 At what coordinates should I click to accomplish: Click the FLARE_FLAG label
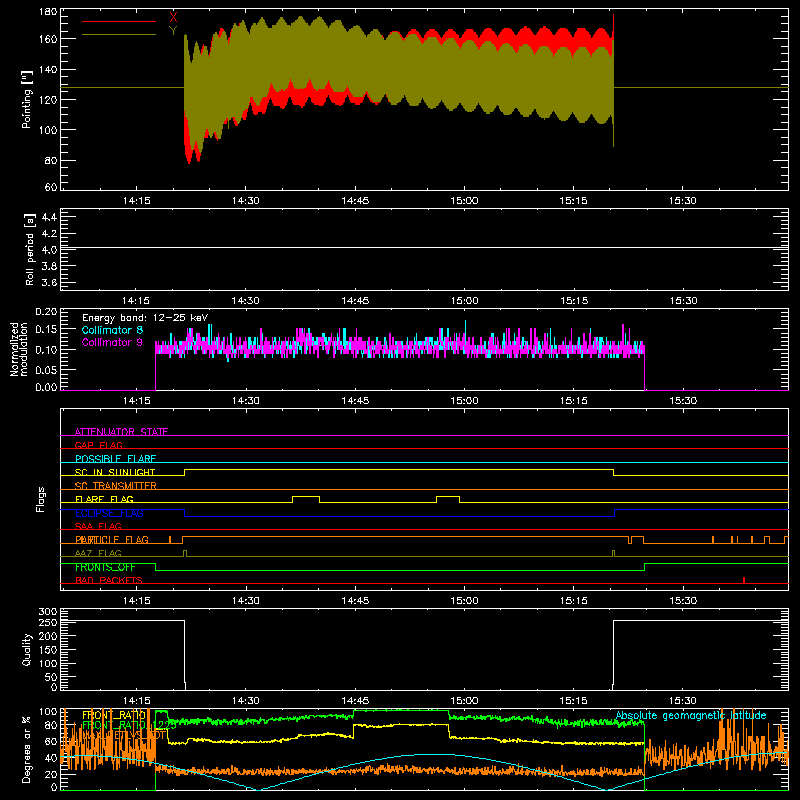tap(104, 499)
